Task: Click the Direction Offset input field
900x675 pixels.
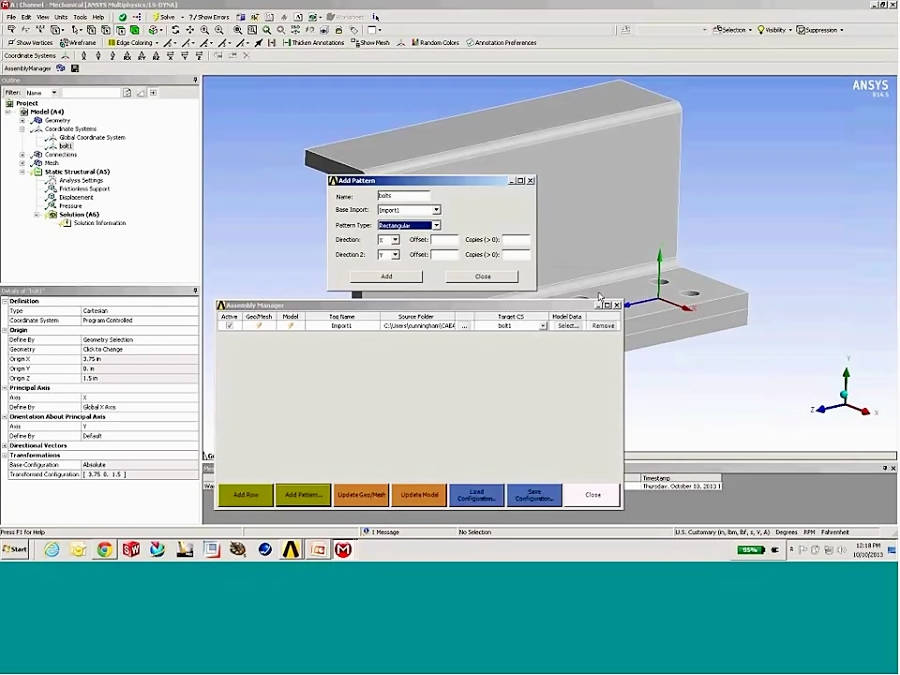Action: pos(445,240)
